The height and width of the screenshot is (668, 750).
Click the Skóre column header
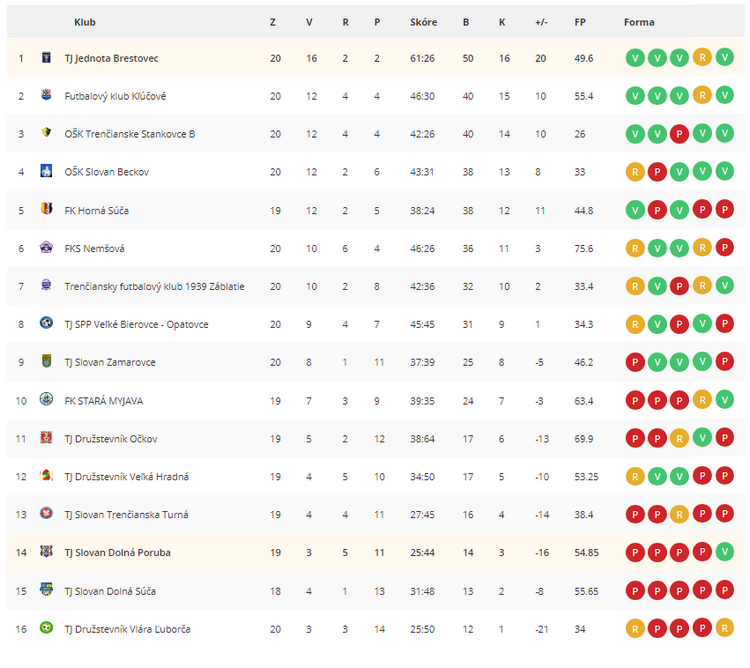pyautogui.click(x=423, y=22)
